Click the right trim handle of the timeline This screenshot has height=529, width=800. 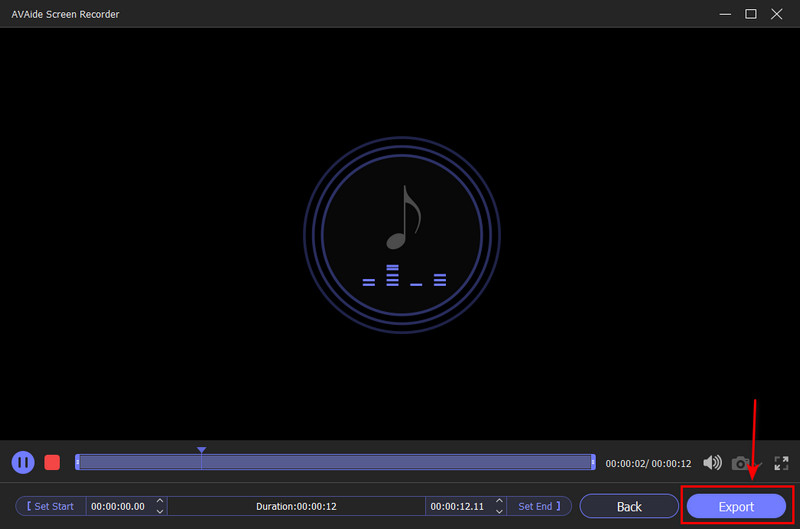[593, 462]
